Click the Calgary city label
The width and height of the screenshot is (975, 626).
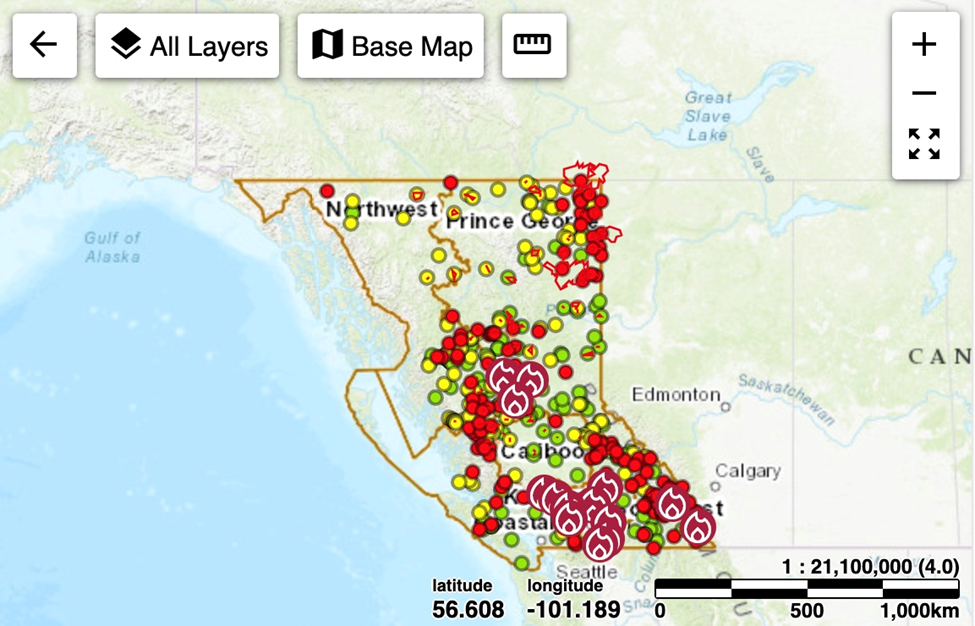747,471
